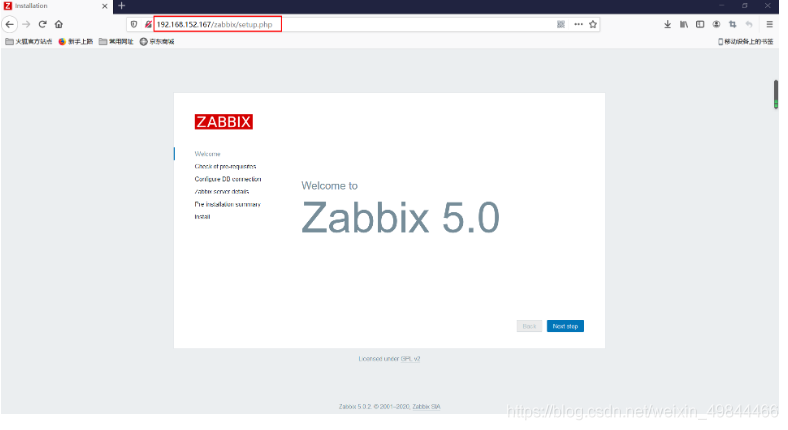Click the ZABBIX logo

[224, 122]
